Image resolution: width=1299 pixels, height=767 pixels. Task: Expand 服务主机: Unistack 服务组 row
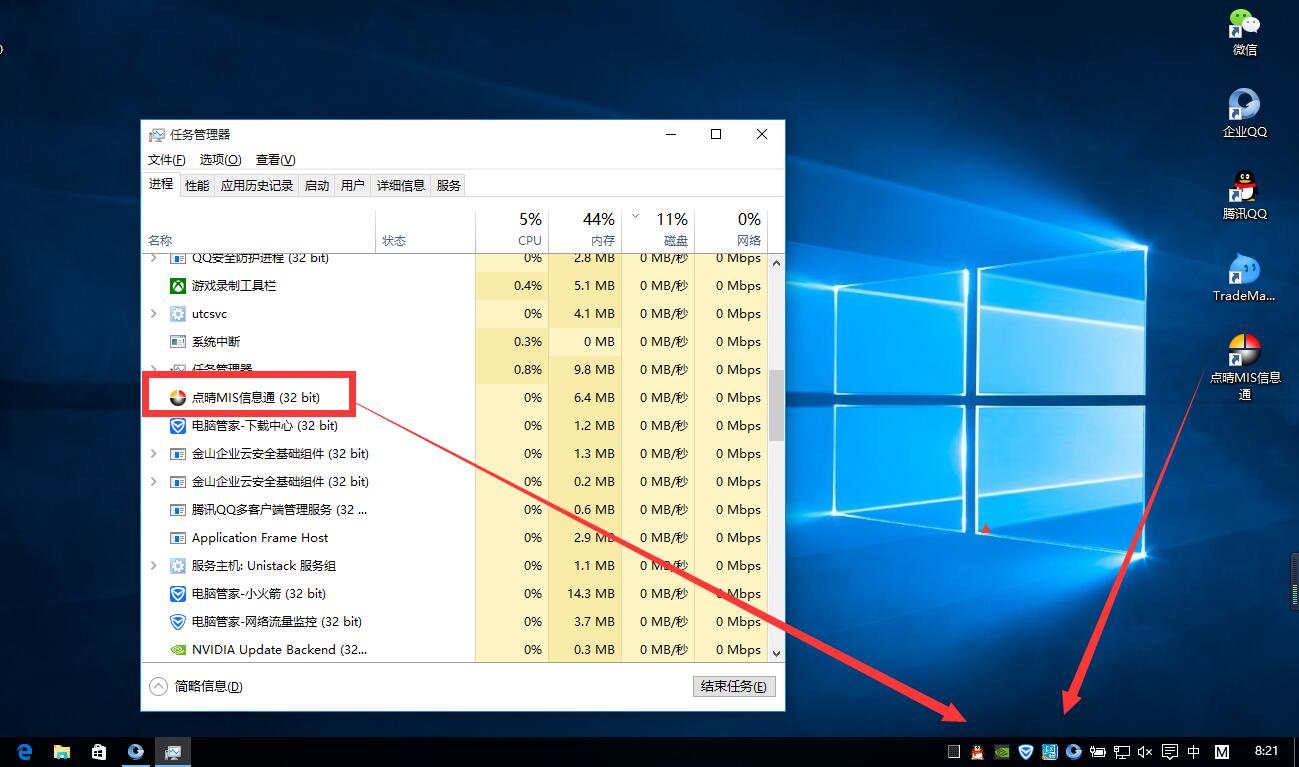153,566
